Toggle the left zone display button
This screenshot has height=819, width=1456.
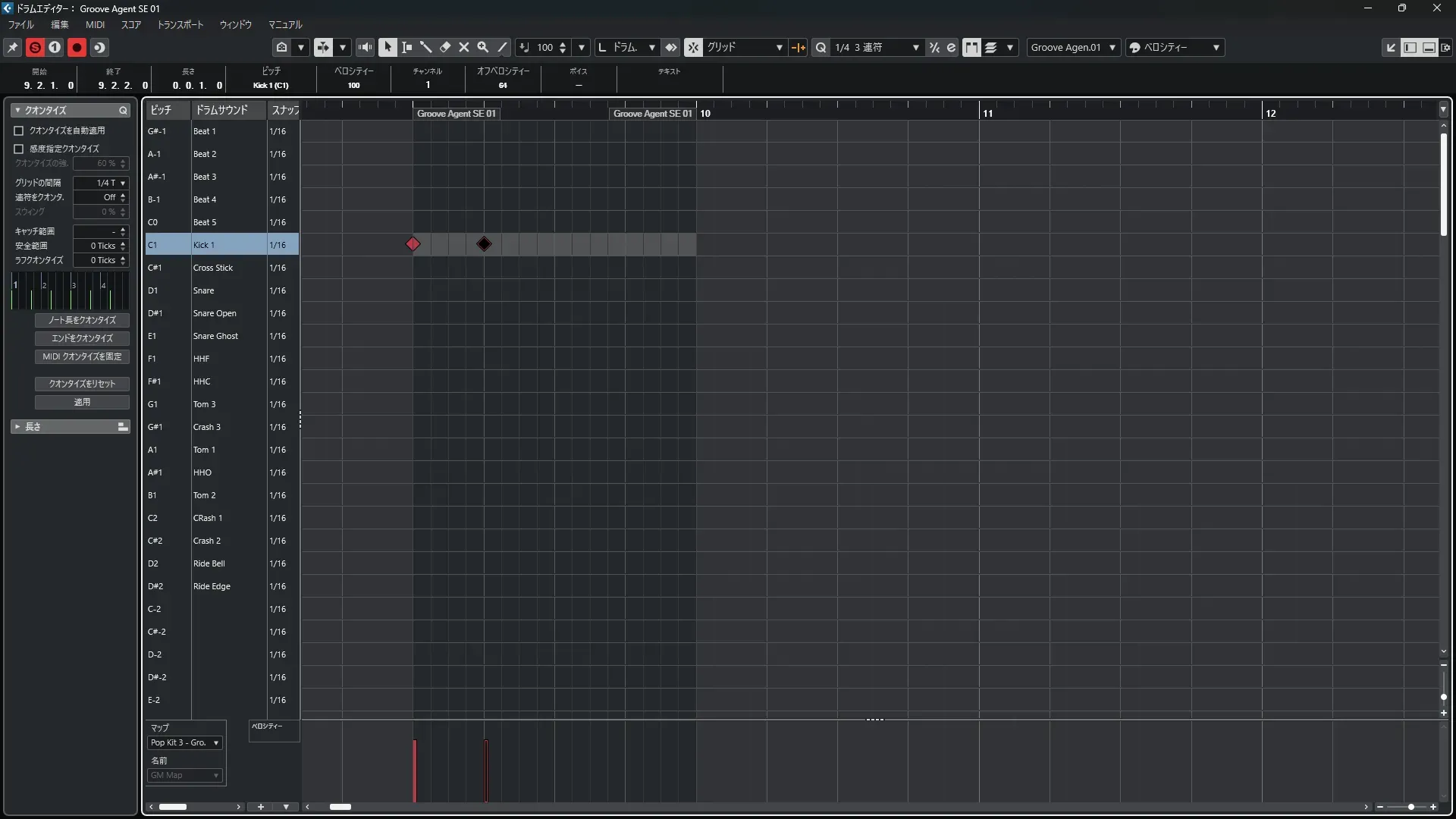(1410, 47)
